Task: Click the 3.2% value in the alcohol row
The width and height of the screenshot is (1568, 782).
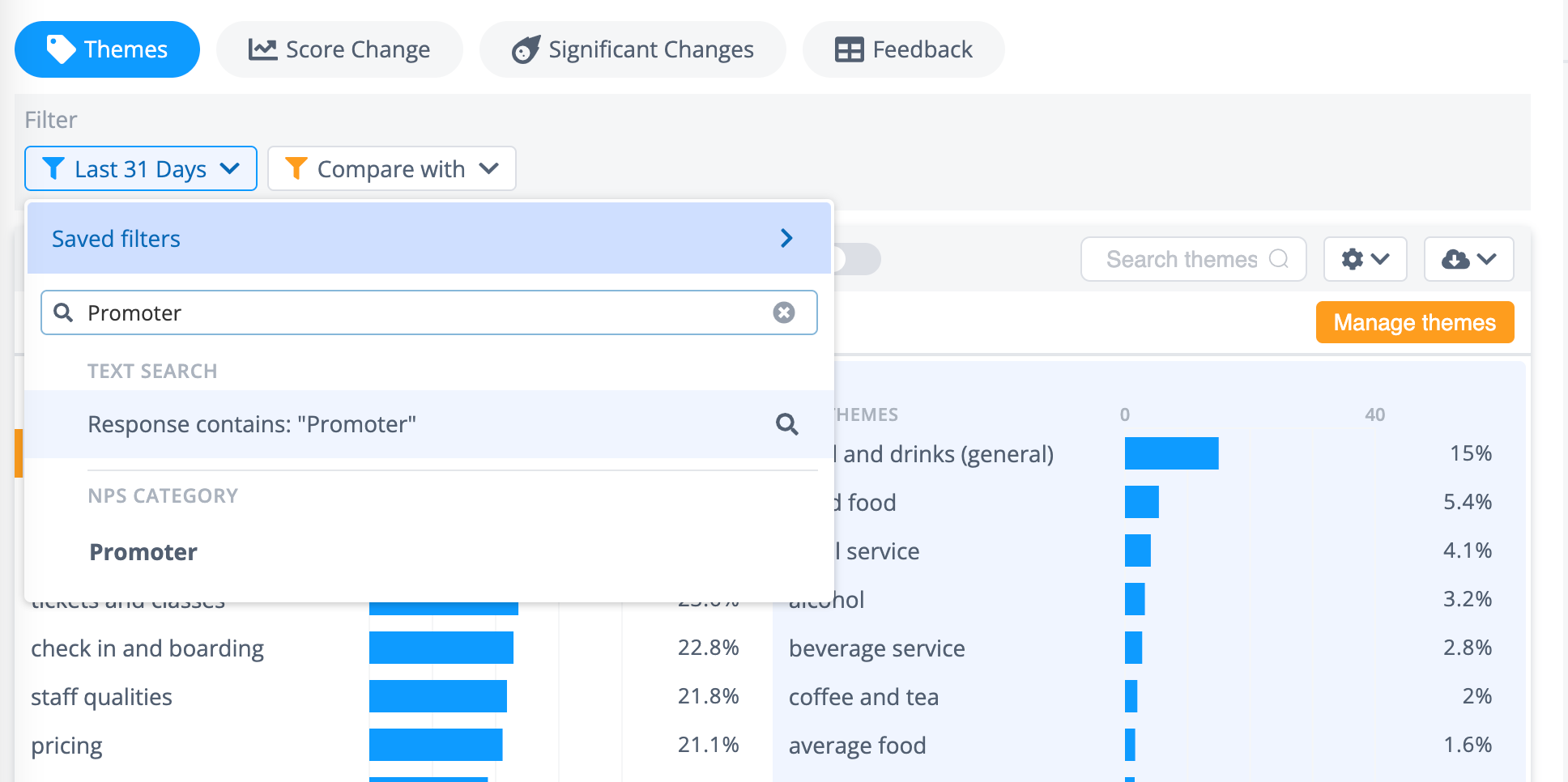Action: [1468, 599]
